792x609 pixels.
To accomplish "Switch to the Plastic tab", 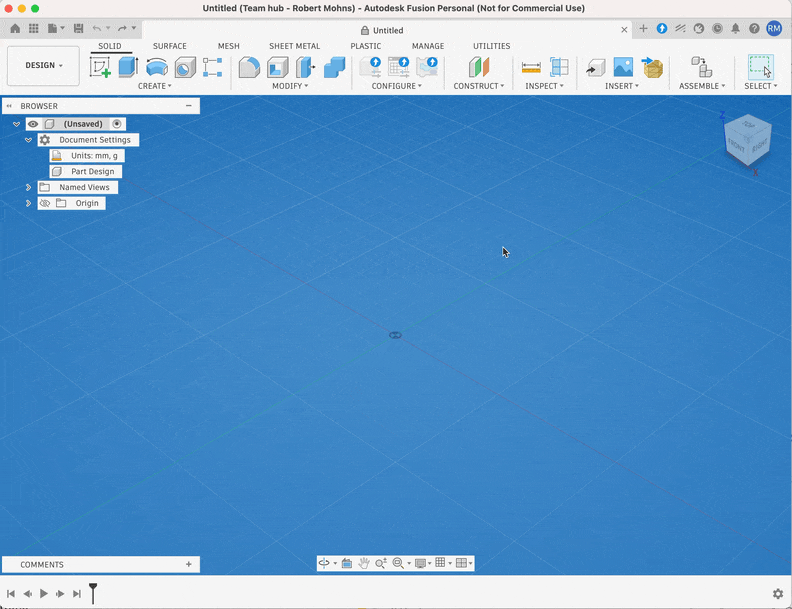I will pos(366,46).
